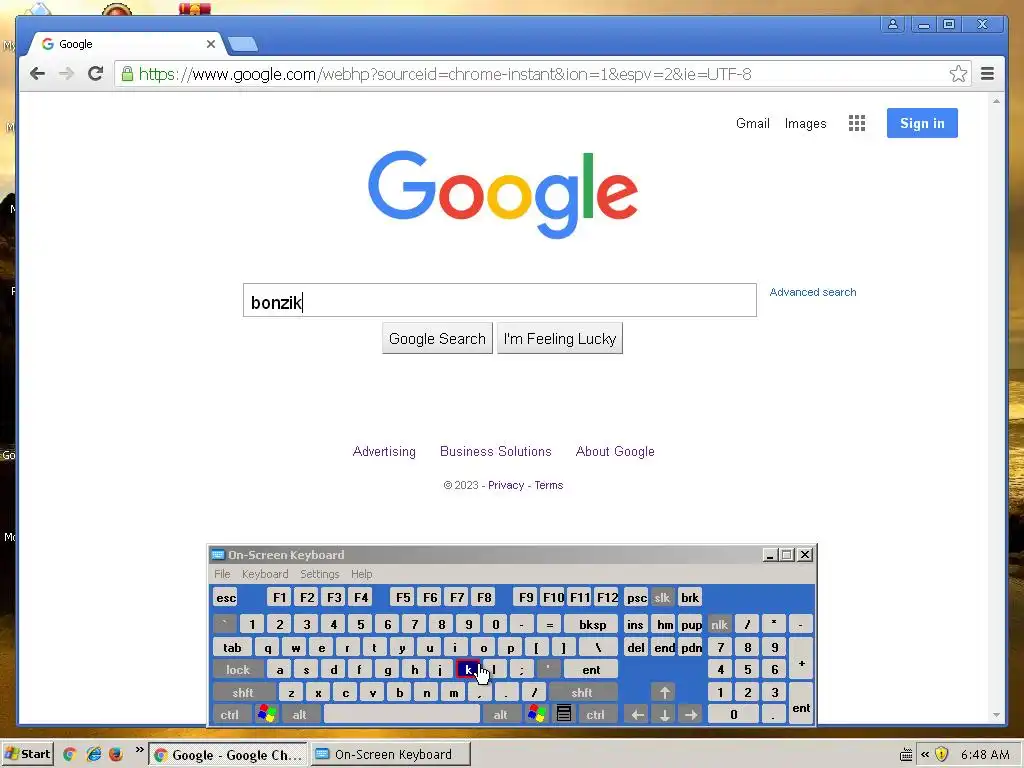The height and width of the screenshot is (768, 1024).
Task: Open Gmail link
Action: 752,123
